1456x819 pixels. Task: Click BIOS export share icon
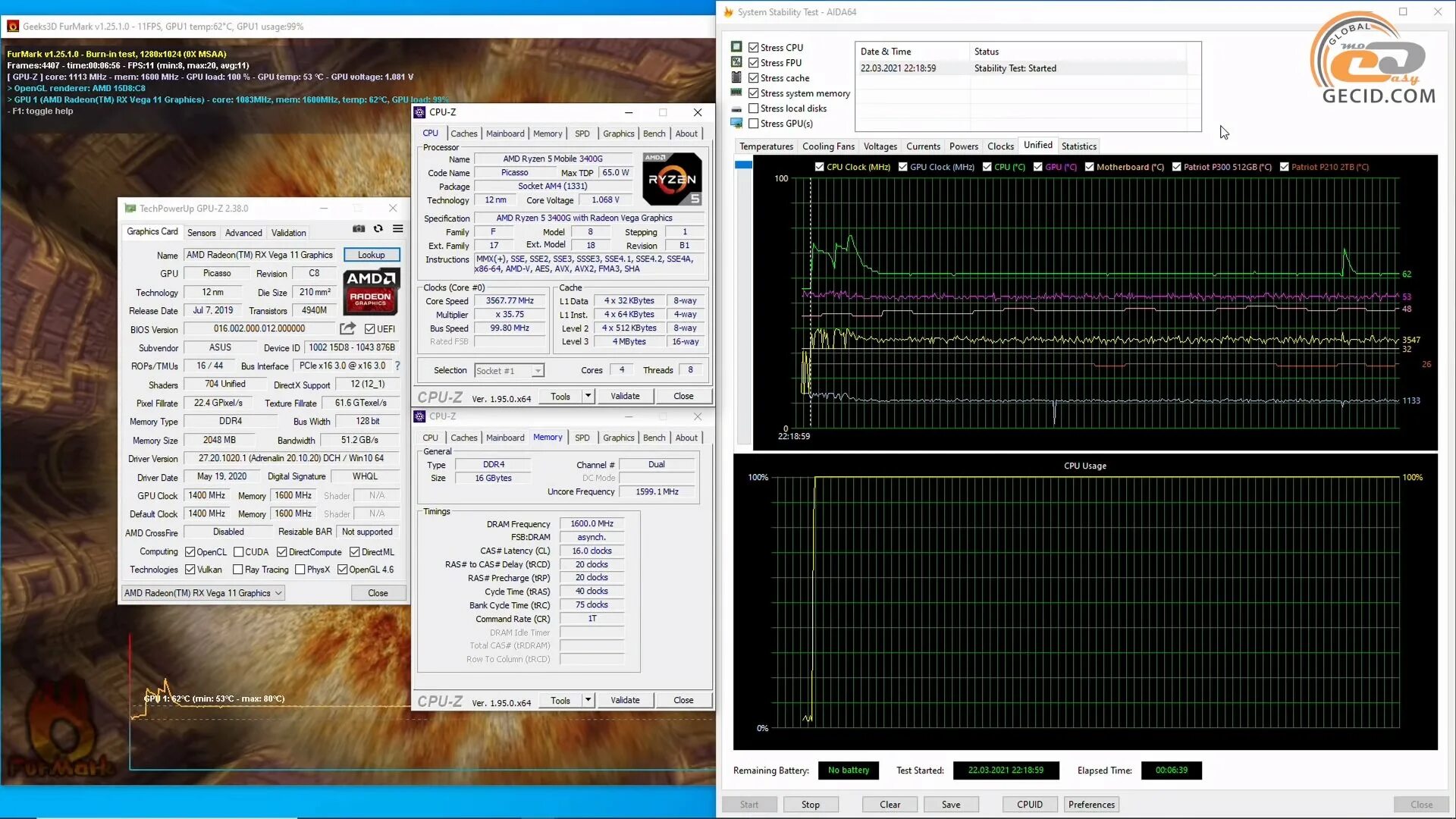[x=347, y=328]
